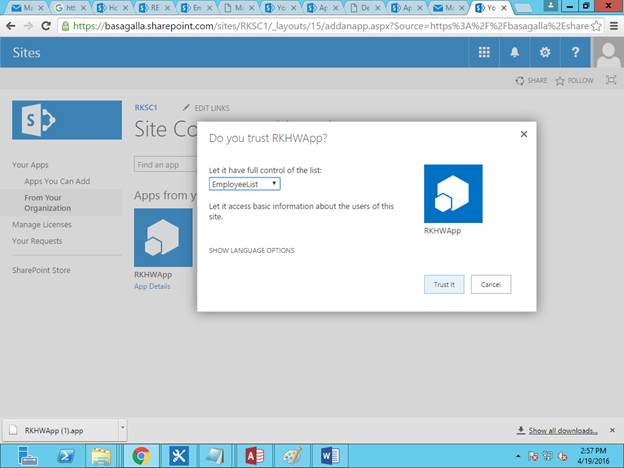
Task: Click the Chrome user profile button
Action: coord(550,6)
